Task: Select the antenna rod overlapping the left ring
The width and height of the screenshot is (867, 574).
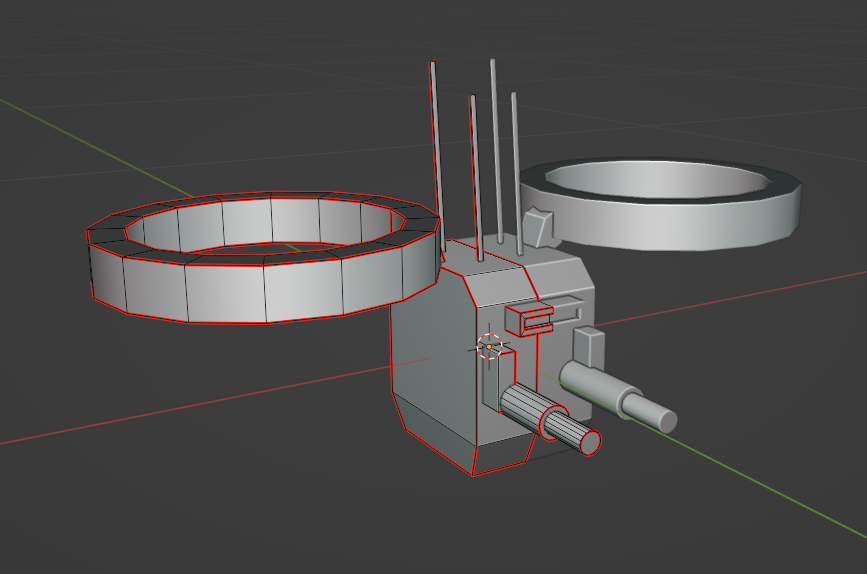Action: coord(437,158)
